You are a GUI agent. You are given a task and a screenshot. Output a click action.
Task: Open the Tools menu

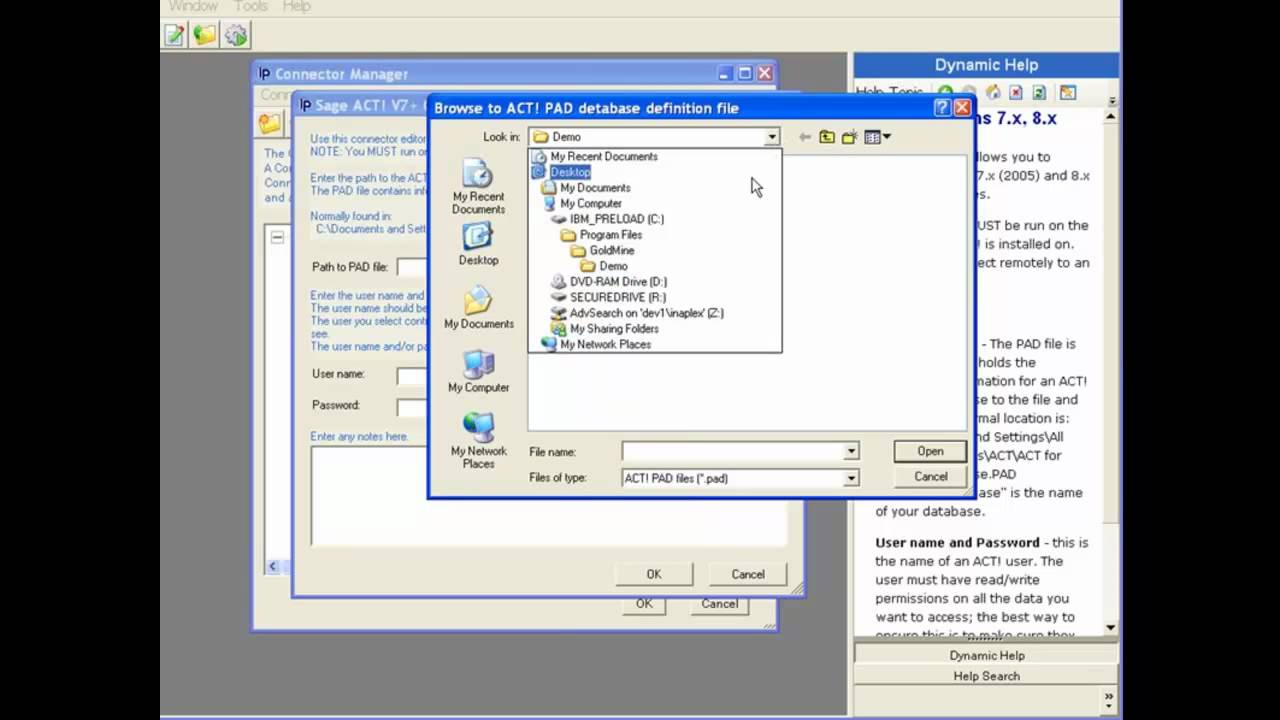point(250,6)
